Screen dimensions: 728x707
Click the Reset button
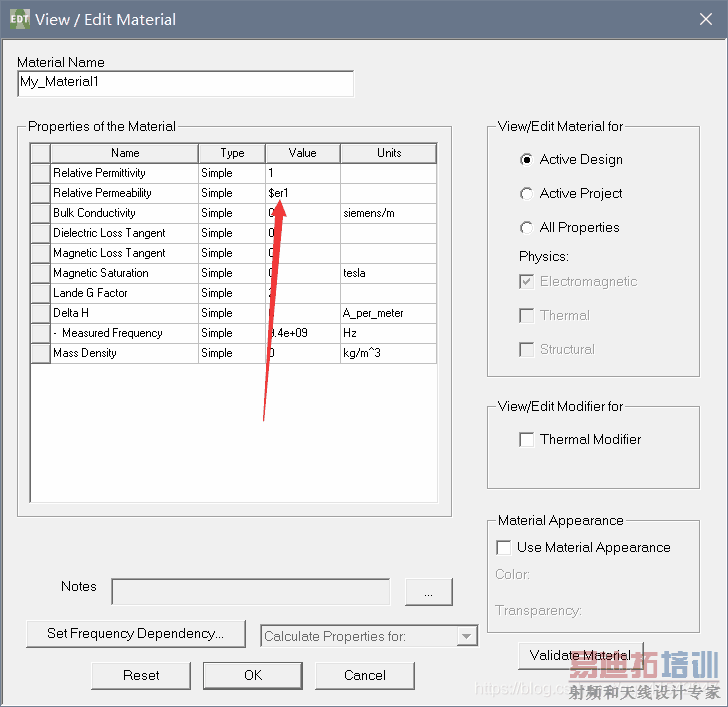pos(141,675)
